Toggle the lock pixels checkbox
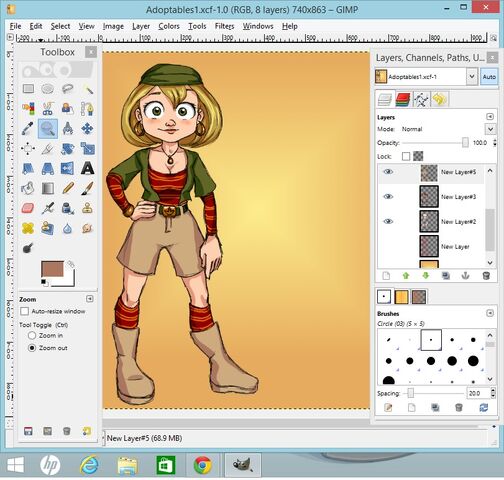504x480 pixels. point(406,156)
